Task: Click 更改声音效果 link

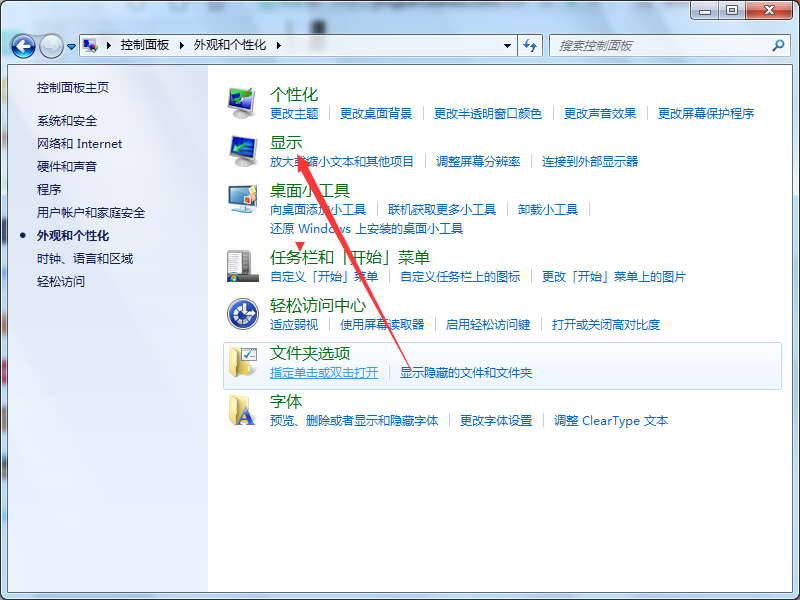Action: 600,113
